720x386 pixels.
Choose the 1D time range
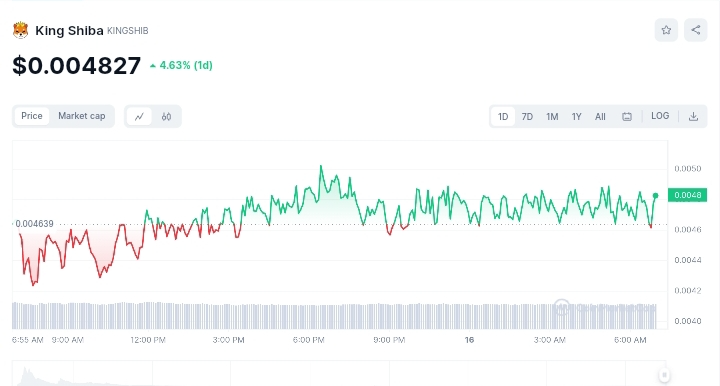click(503, 117)
